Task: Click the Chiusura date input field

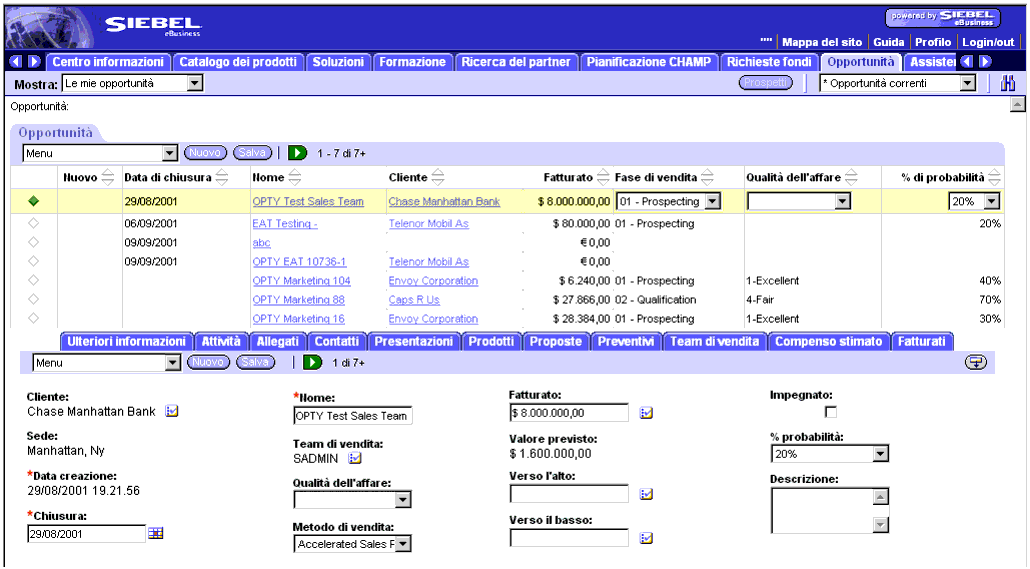Action: 86,534
